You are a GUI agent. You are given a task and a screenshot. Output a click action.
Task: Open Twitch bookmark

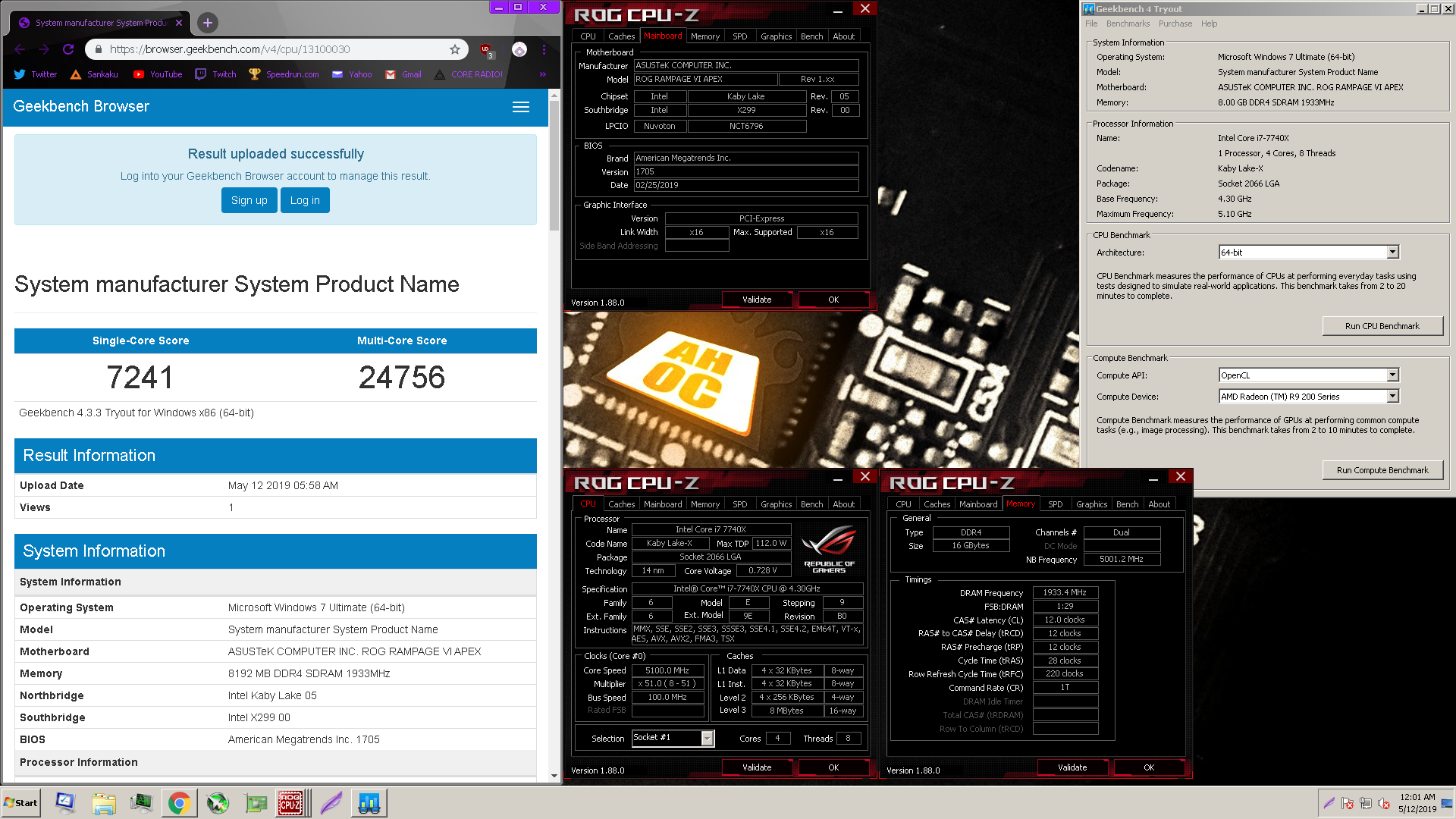tap(216, 74)
